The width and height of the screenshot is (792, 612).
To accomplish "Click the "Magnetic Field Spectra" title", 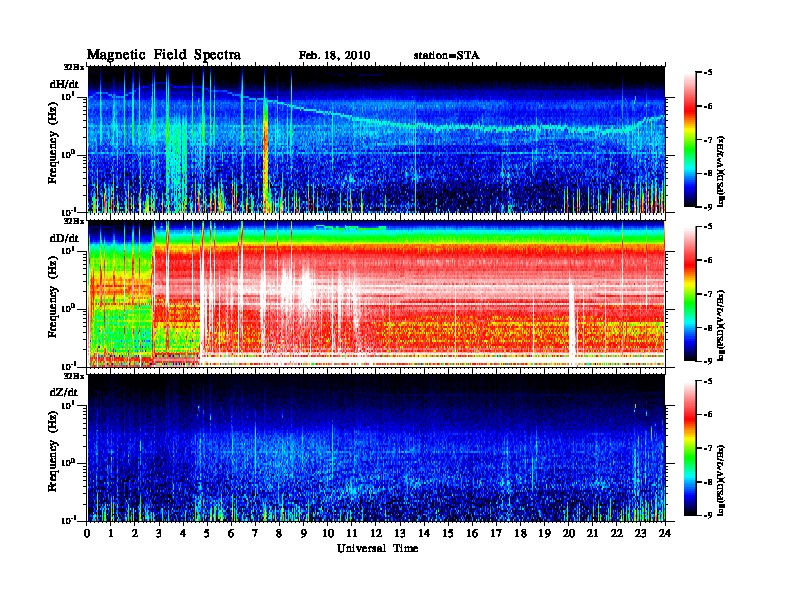I will [x=164, y=55].
